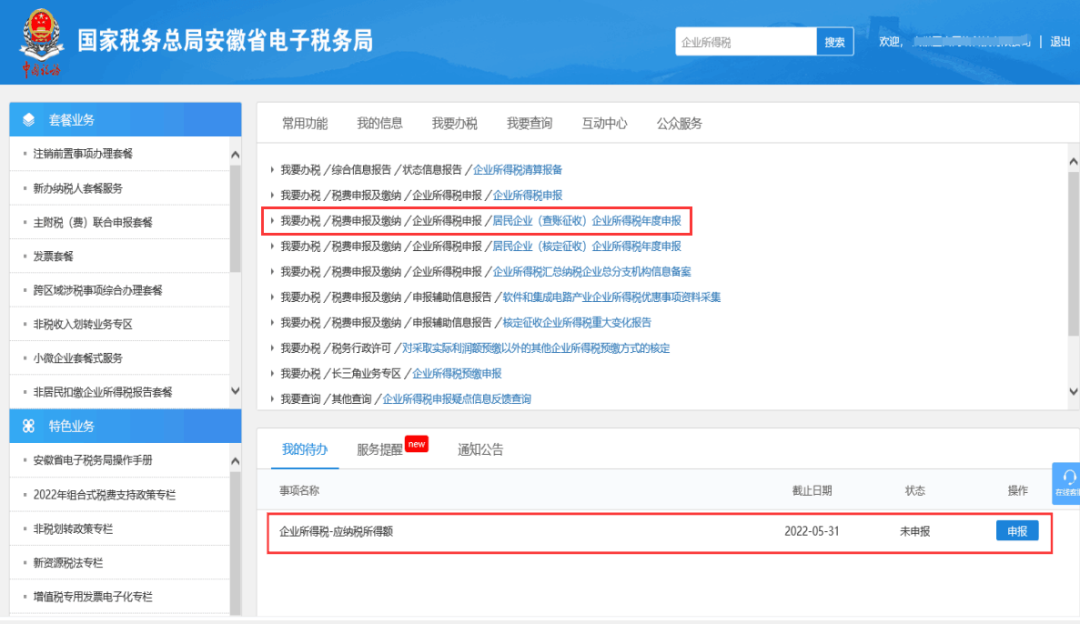Select the 我的待办 tab
Screen dimensions: 1080x624
tap(304, 450)
